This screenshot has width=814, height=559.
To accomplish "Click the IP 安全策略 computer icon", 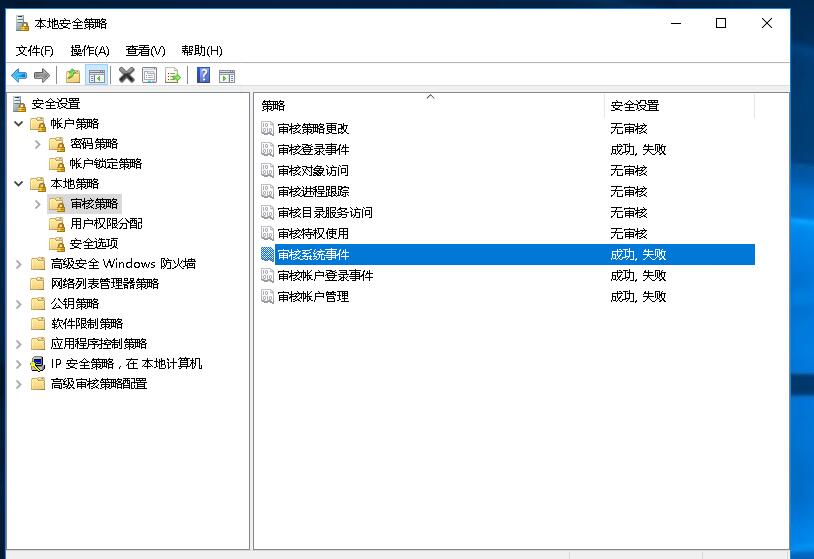I will tap(38, 364).
